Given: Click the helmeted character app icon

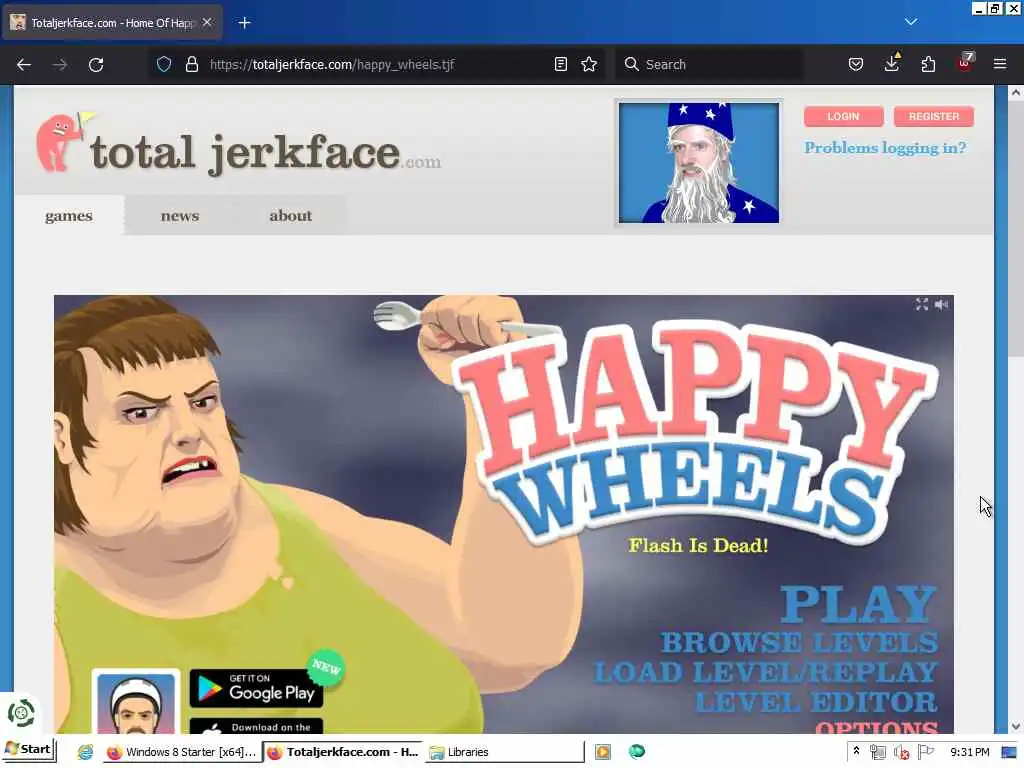Looking at the screenshot, I should [x=136, y=702].
